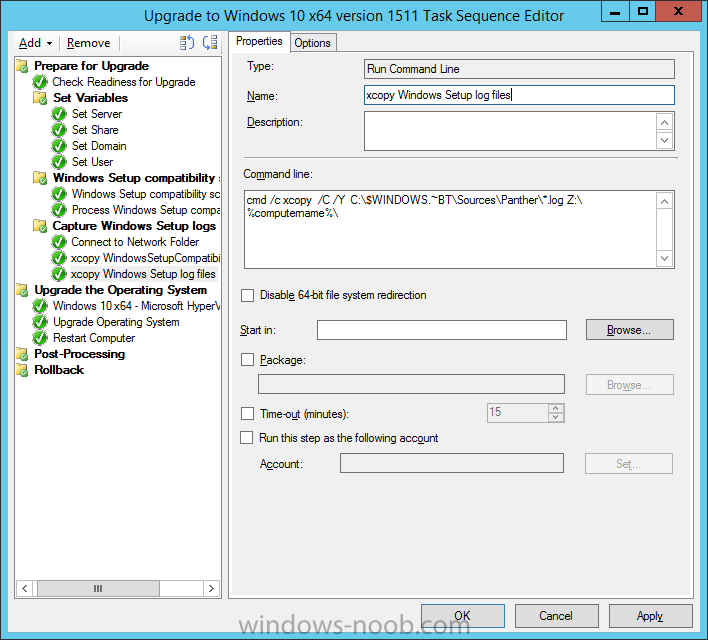
Task: Click the Post-Processing folder icon
Action: [22, 354]
